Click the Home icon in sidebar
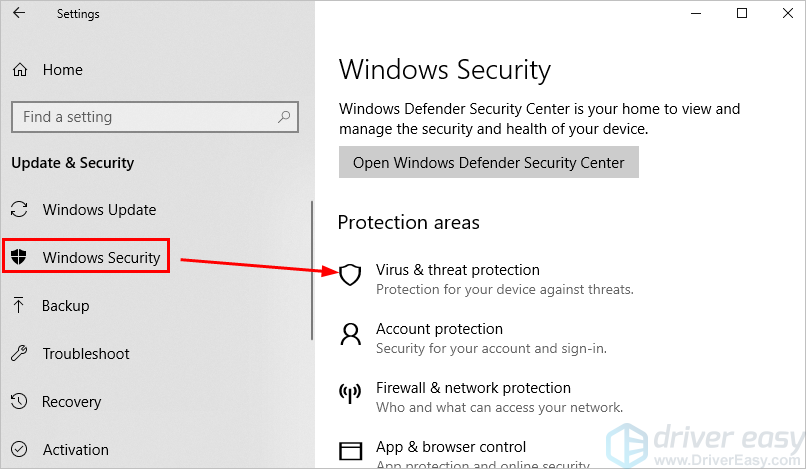This screenshot has height=469, width=806. (x=20, y=70)
